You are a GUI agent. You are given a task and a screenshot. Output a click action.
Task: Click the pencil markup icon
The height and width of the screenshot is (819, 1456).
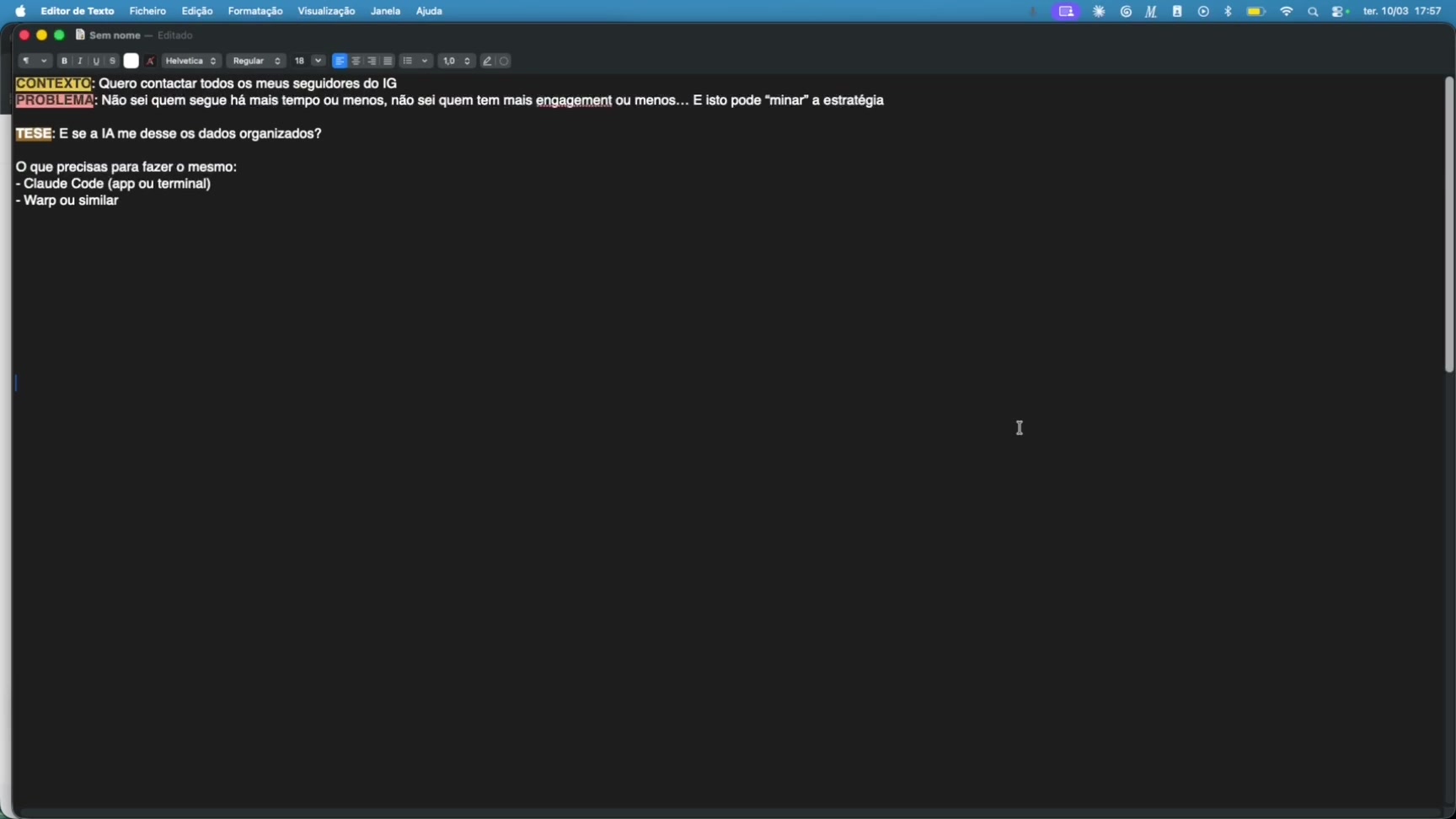coord(487,61)
